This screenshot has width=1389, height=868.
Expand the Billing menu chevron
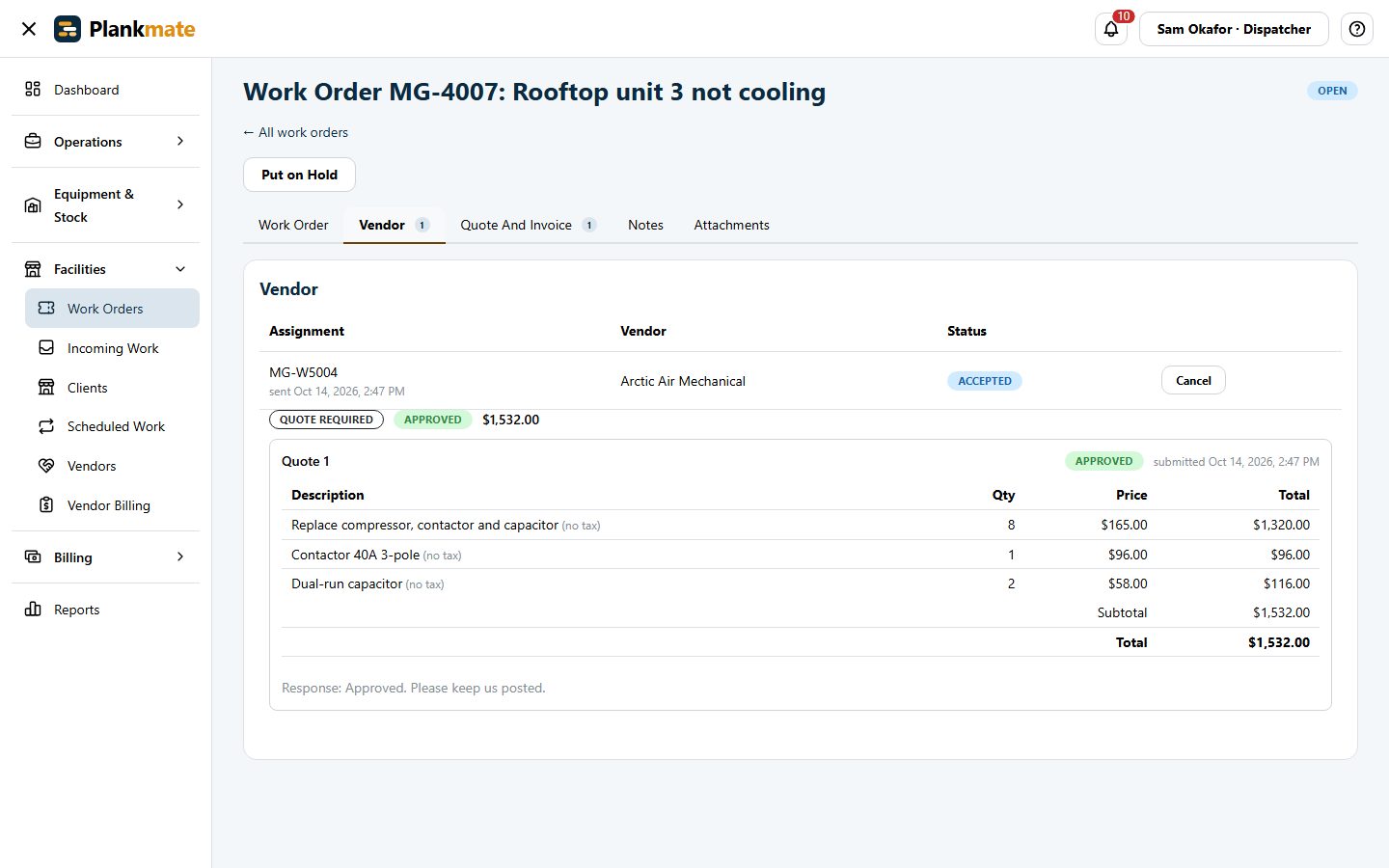tap(180, 556)
